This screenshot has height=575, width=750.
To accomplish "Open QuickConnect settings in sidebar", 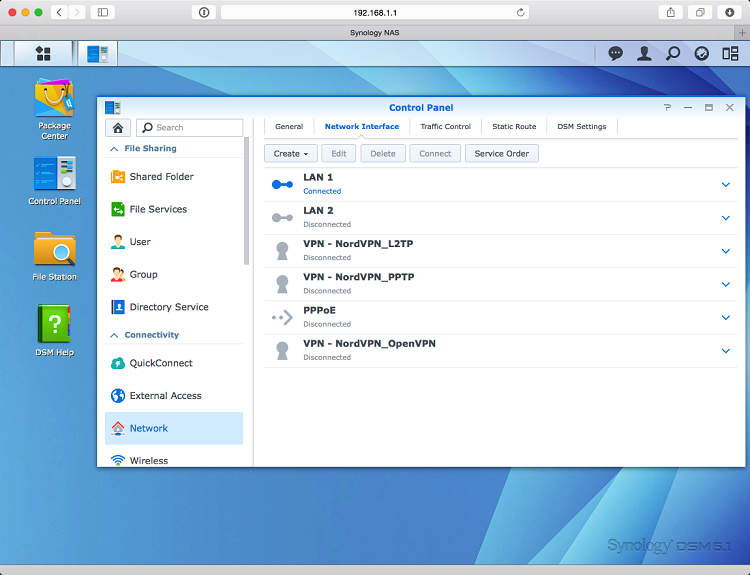I will 160,363.
